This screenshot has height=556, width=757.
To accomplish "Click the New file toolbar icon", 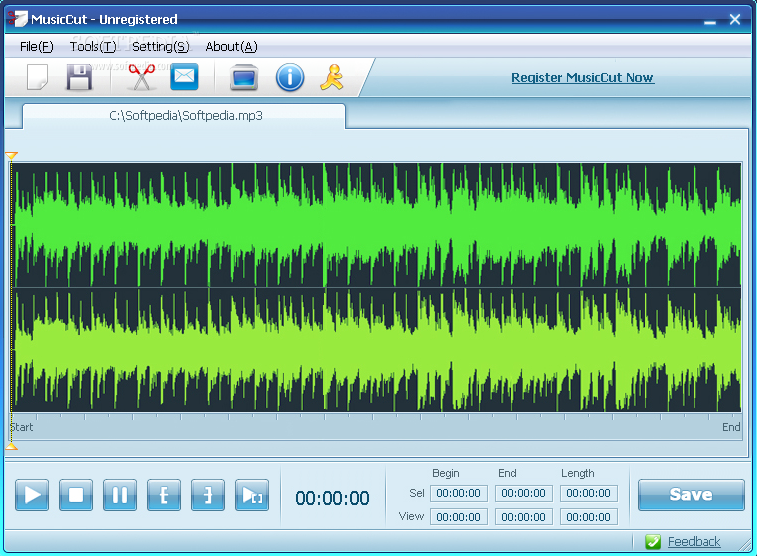I will (37, 77).
